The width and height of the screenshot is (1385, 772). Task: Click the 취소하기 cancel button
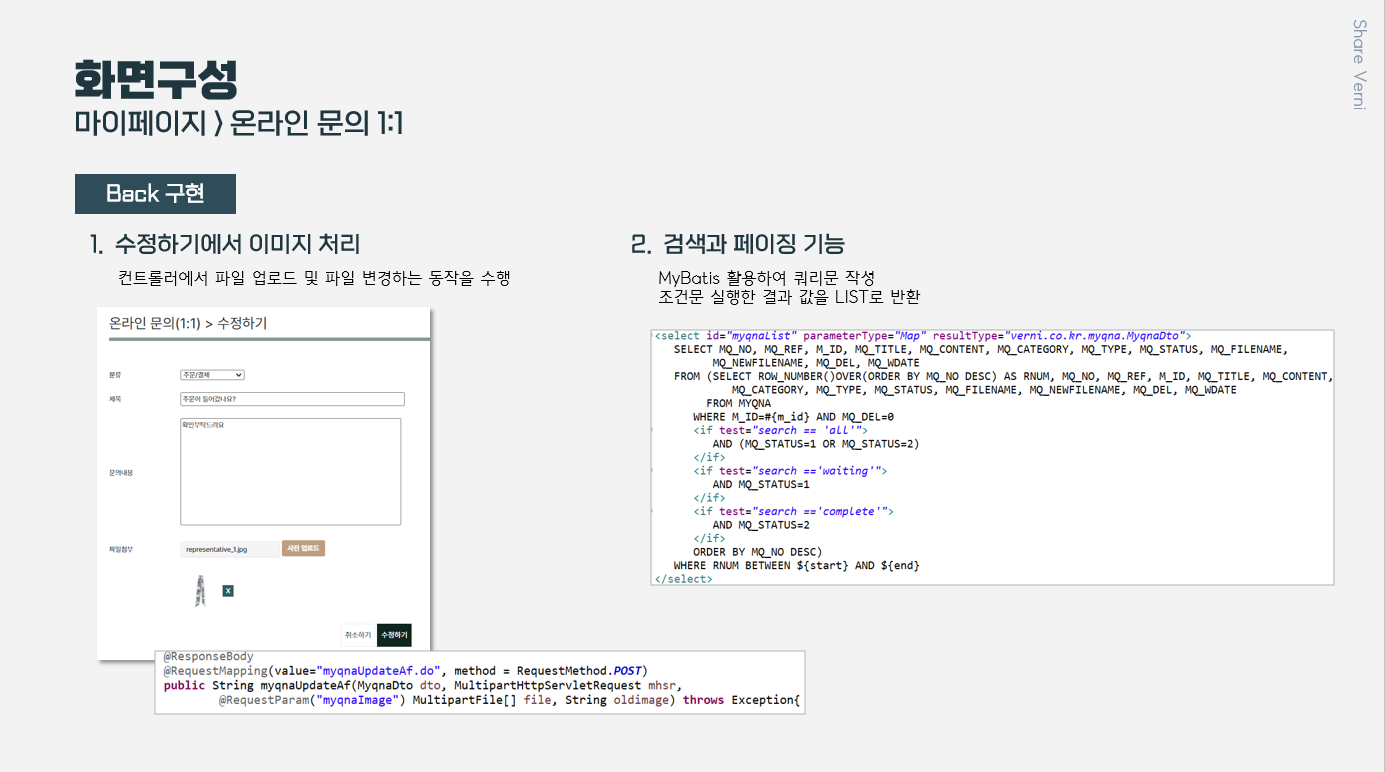point(357,635)
